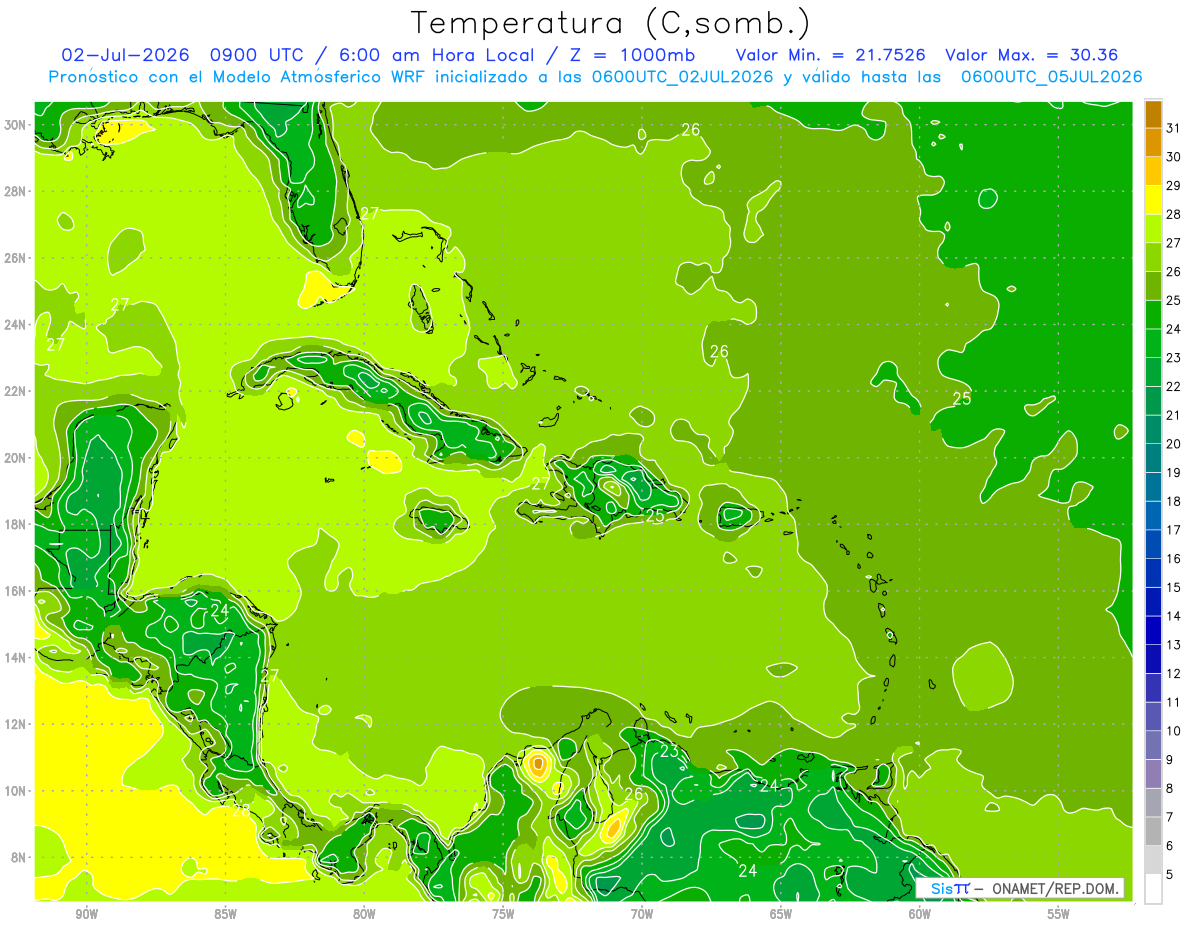
Task: Click the white swatch below 5 on colorbar
Action: tap(1153, 889)
